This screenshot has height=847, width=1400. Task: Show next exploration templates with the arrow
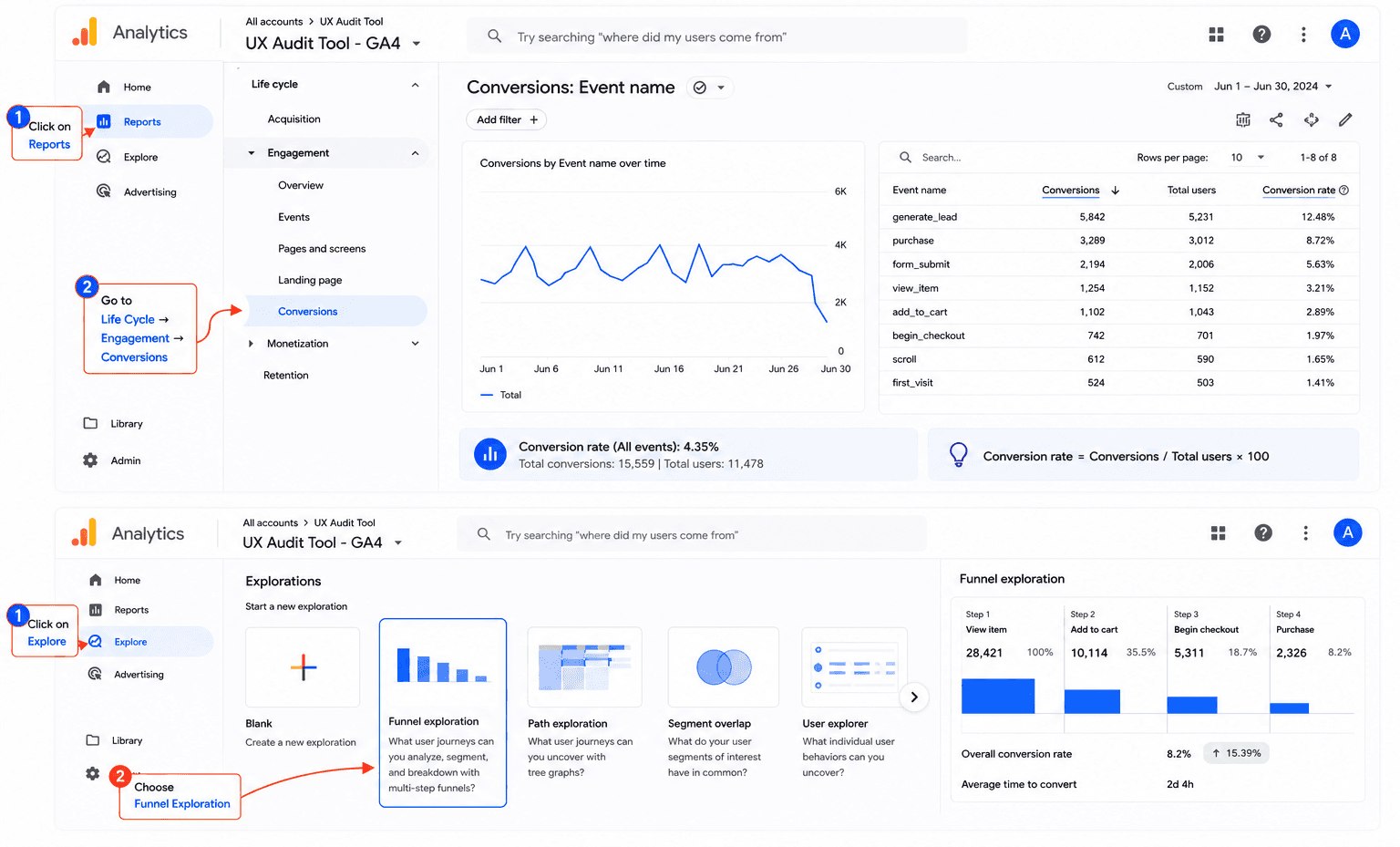[914, 697]
